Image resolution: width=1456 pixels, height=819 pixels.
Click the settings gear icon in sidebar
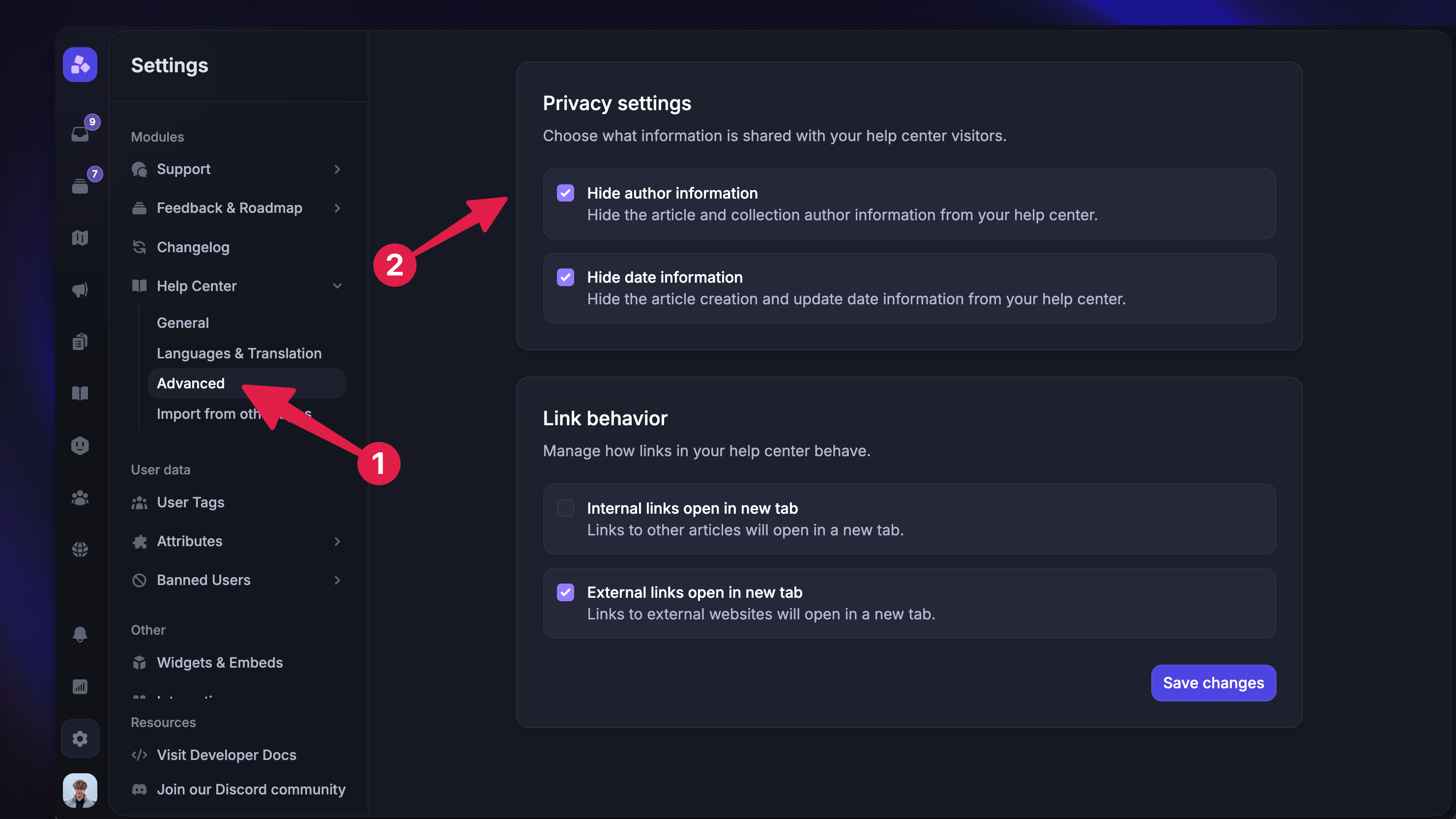pyautogui.click(x=80, y=739)
